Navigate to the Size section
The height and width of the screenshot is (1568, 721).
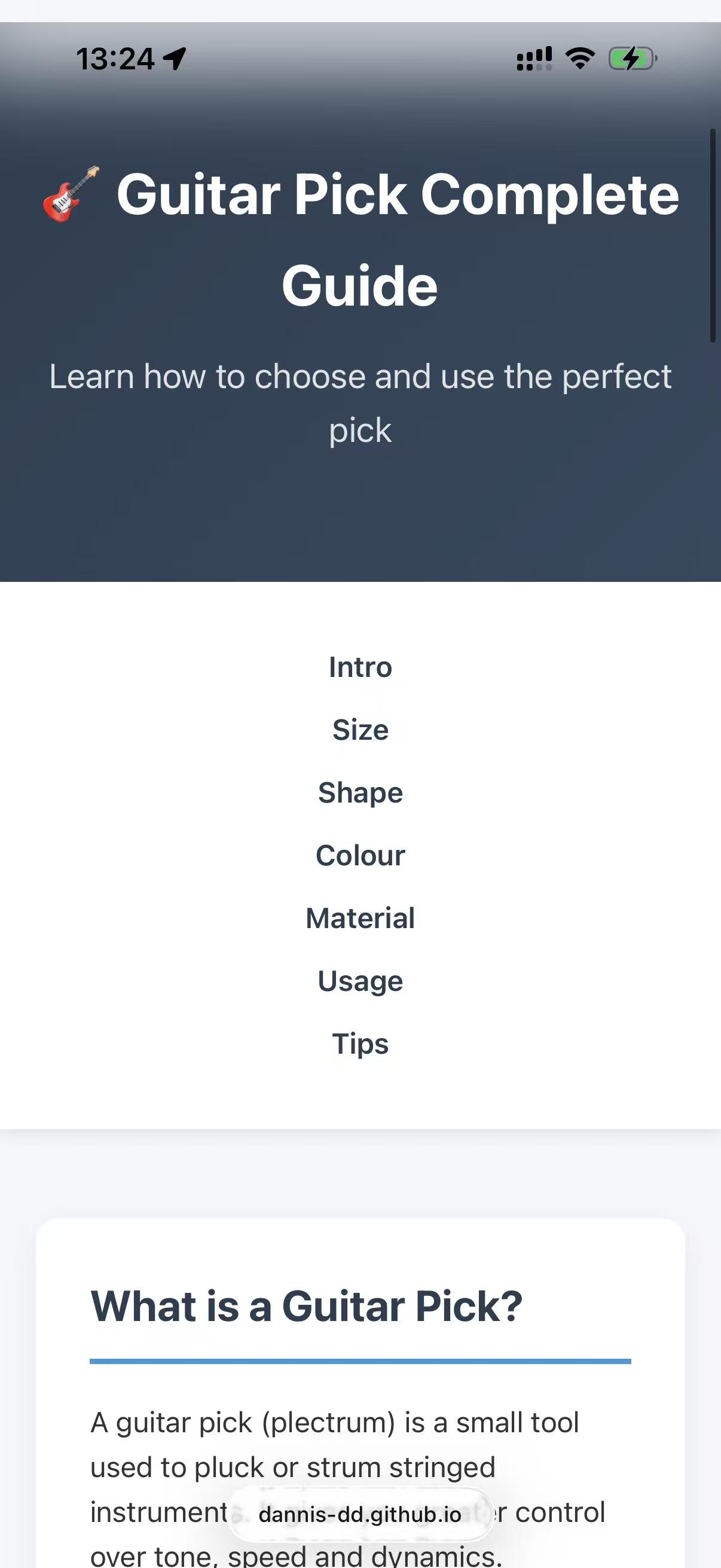click(360, 729)
